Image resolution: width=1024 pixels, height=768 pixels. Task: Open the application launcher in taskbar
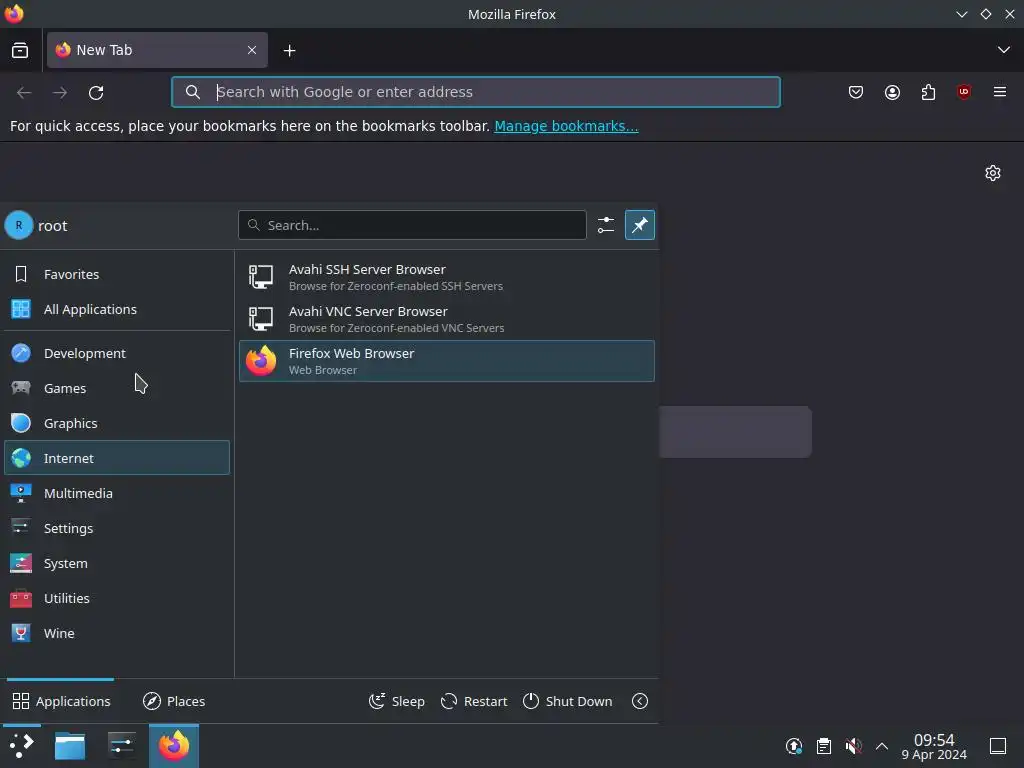click(22, 746)
